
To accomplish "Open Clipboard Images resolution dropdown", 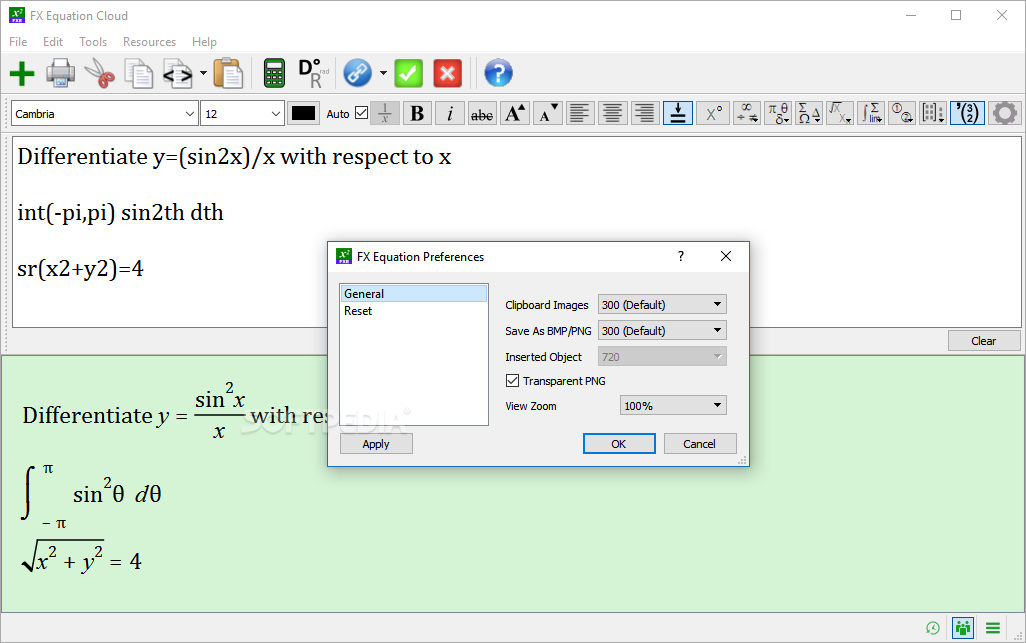I will click(x=662, y=305).
